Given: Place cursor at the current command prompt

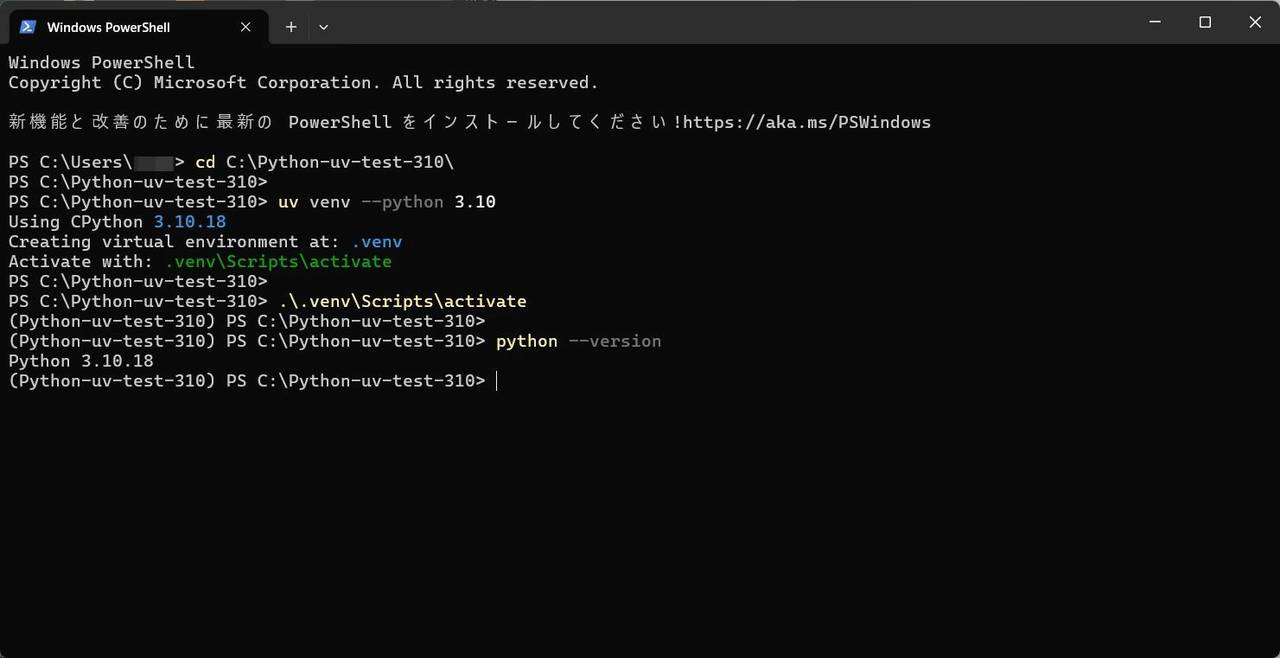Looking at the screenshot, I should point(497,381).
